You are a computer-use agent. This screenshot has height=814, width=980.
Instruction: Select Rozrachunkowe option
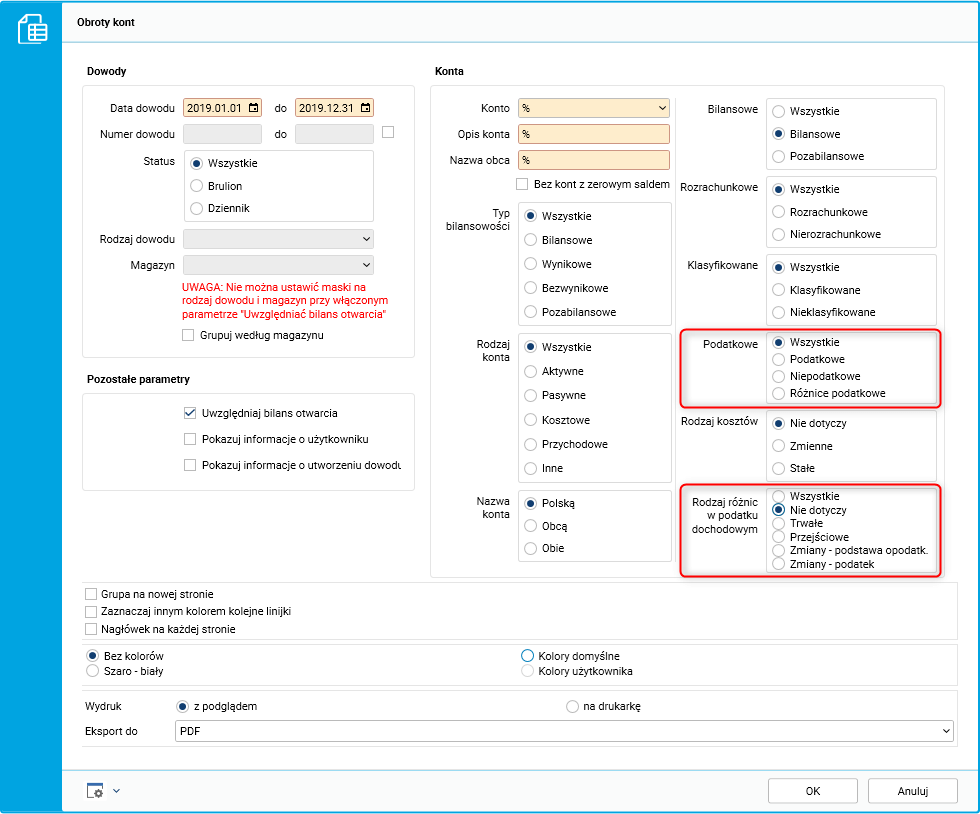pos(779,212)
